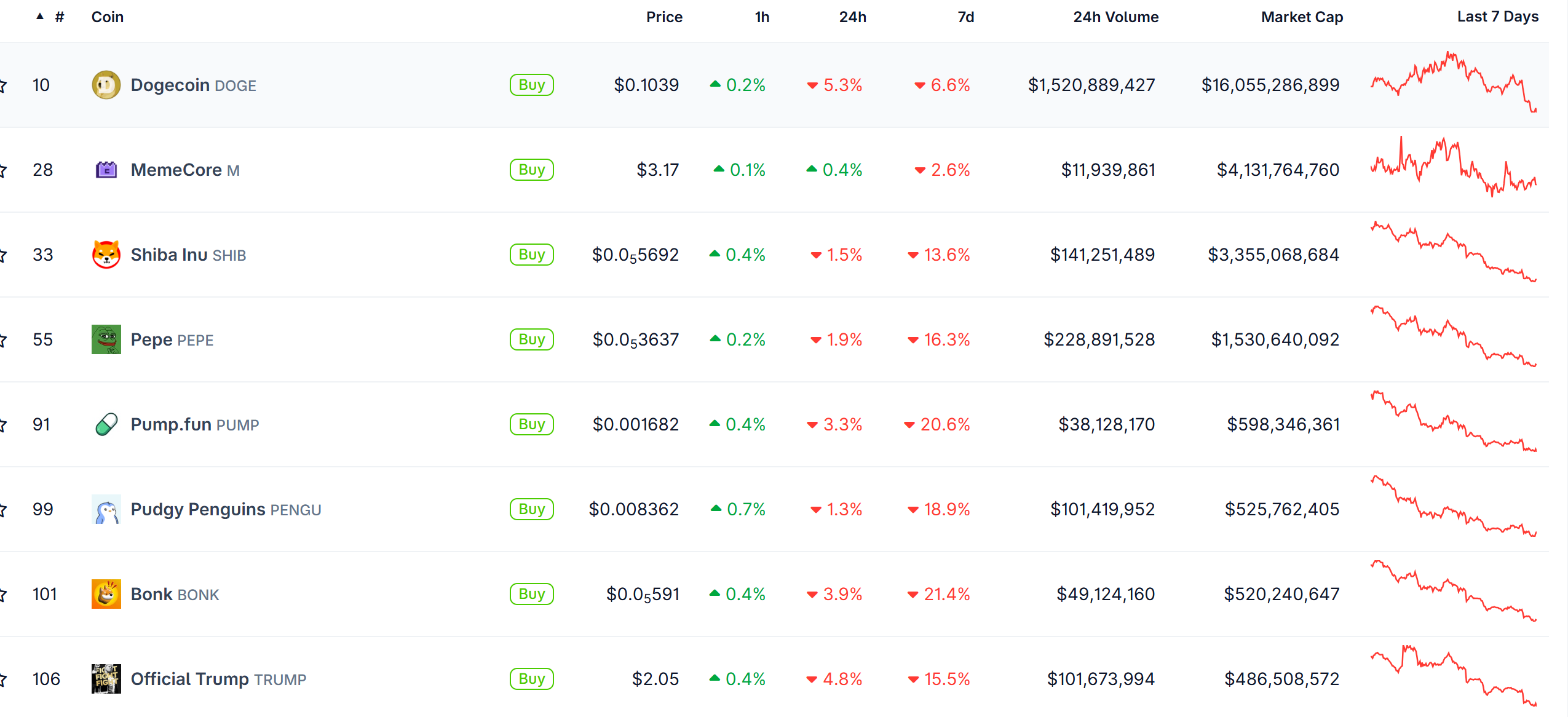Open MemeCore 7-day sparkline chart
Screen dimensions: 1568x717
[1454, 167]
